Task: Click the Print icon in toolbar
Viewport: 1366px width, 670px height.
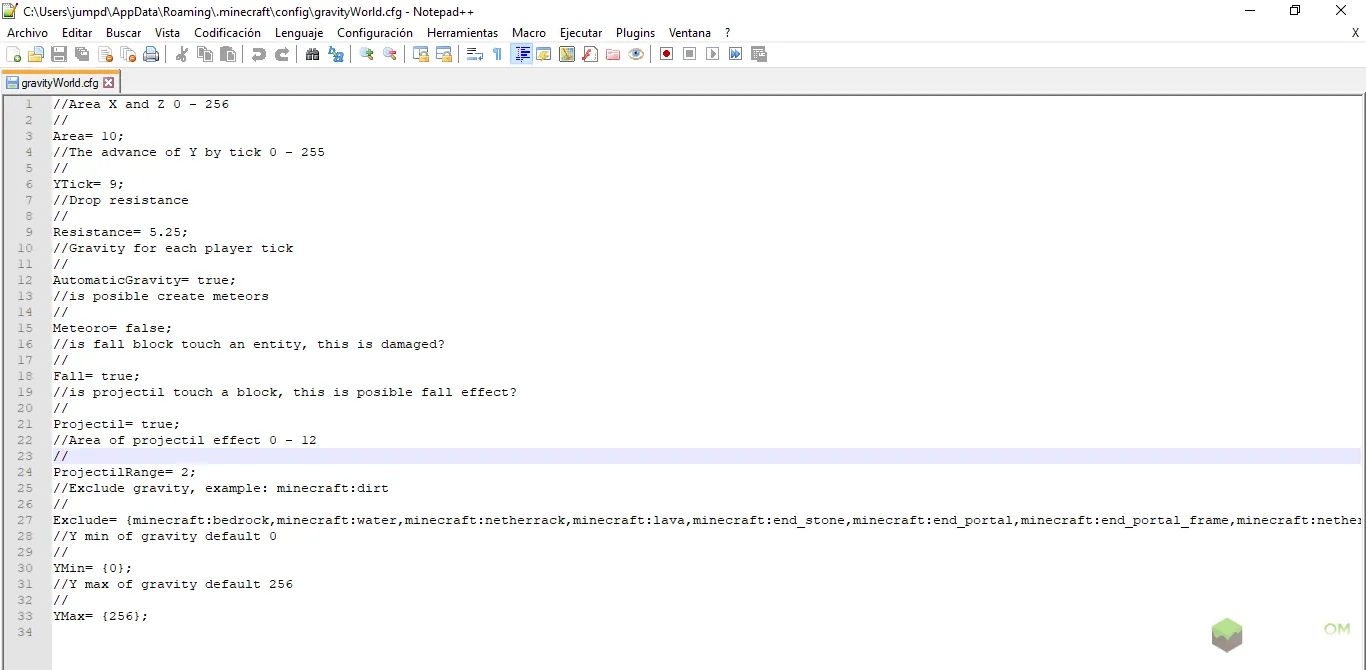Action: pos(151,54)
